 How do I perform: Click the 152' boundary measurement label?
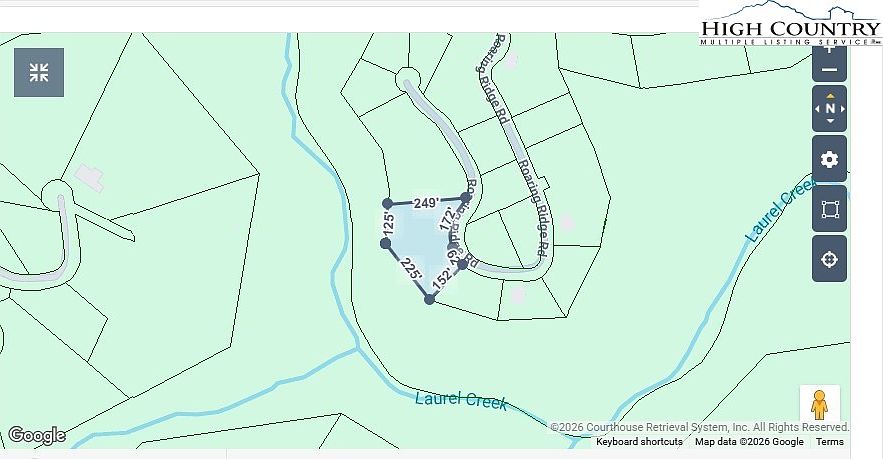tap(441, 281)
